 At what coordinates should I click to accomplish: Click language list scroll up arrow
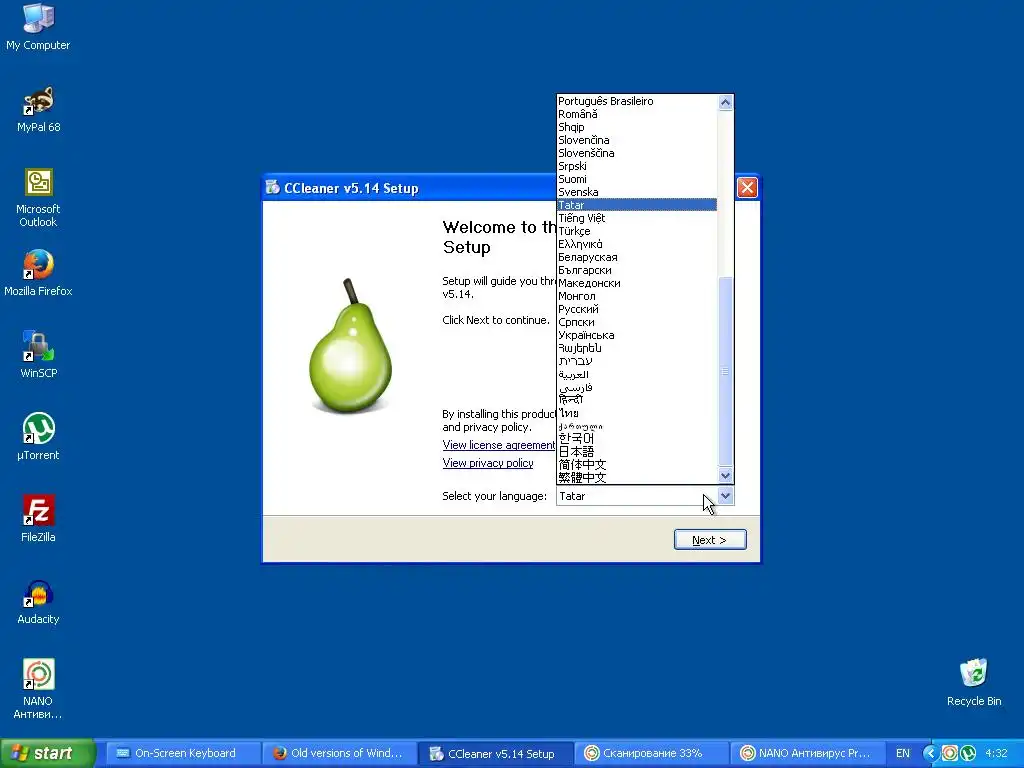click(x=726, y=103)
